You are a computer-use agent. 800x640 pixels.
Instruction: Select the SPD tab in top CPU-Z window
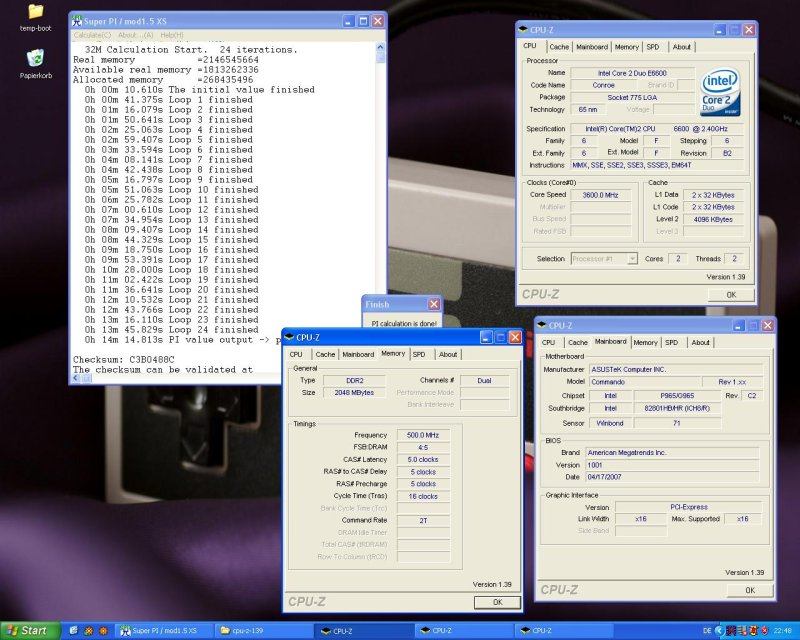[x=653, y=47]
